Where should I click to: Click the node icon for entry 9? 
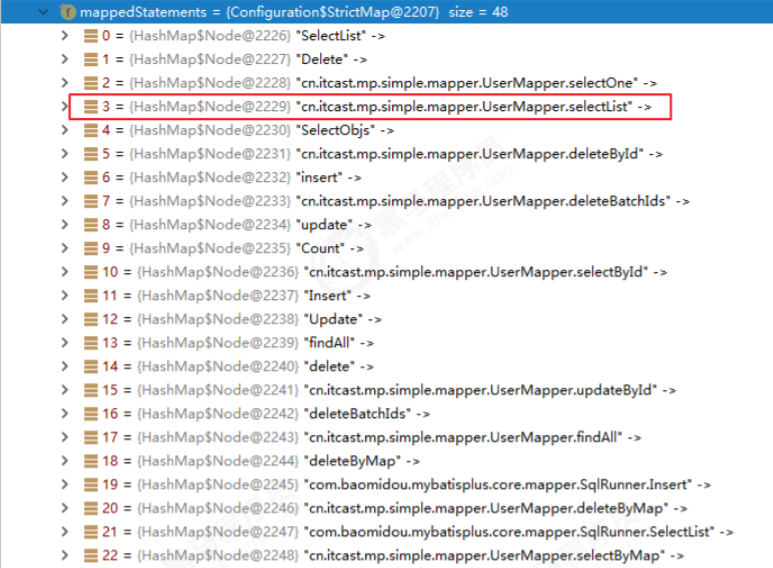(x=91, y=248)
